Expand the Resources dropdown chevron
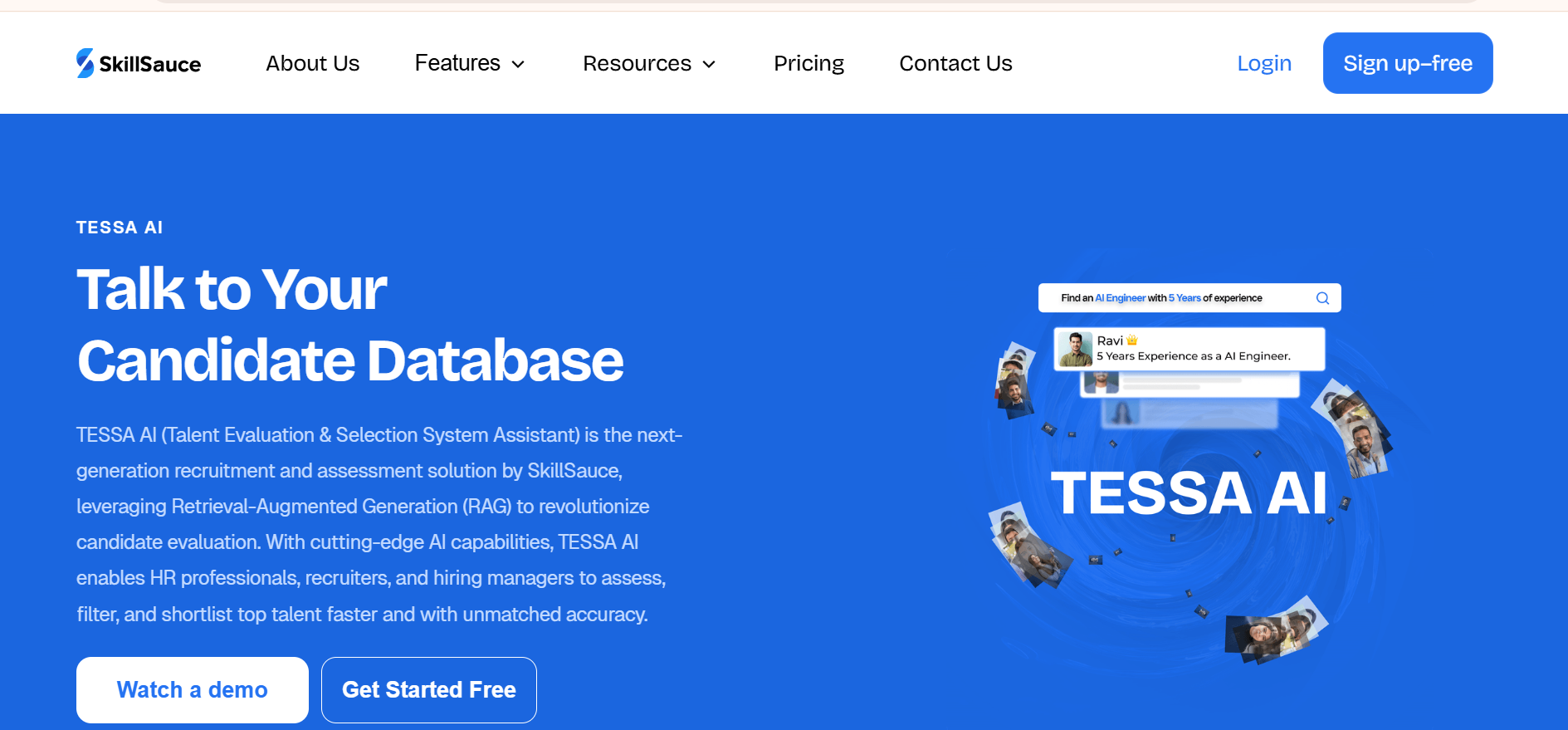1568x730 pixels. click(709, 65)
